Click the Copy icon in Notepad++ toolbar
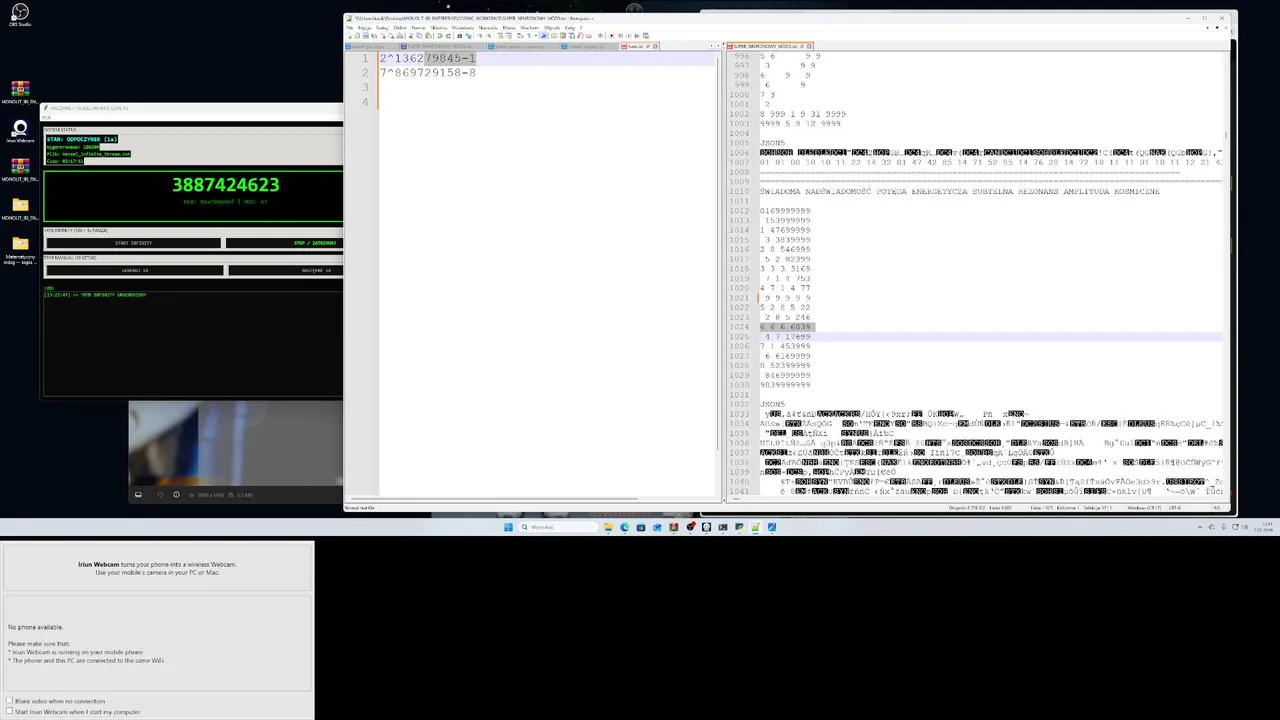1280x720 pixels. click(x=419, y=36)
